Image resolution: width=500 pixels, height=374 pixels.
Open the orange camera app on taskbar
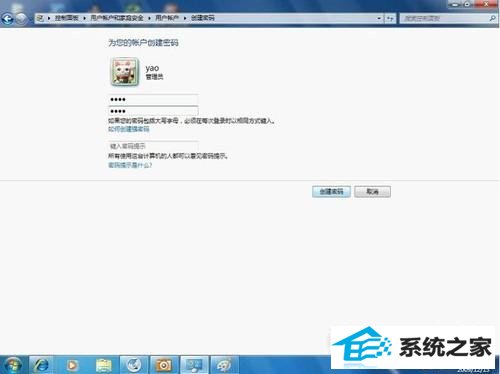coord(164,365)
